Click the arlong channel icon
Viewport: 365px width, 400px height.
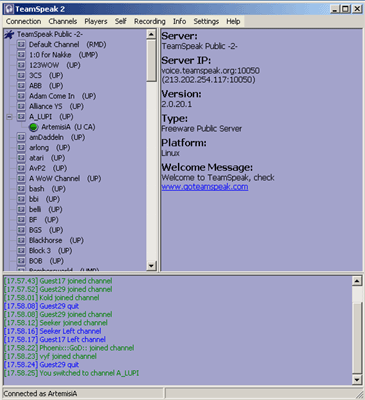21,148
